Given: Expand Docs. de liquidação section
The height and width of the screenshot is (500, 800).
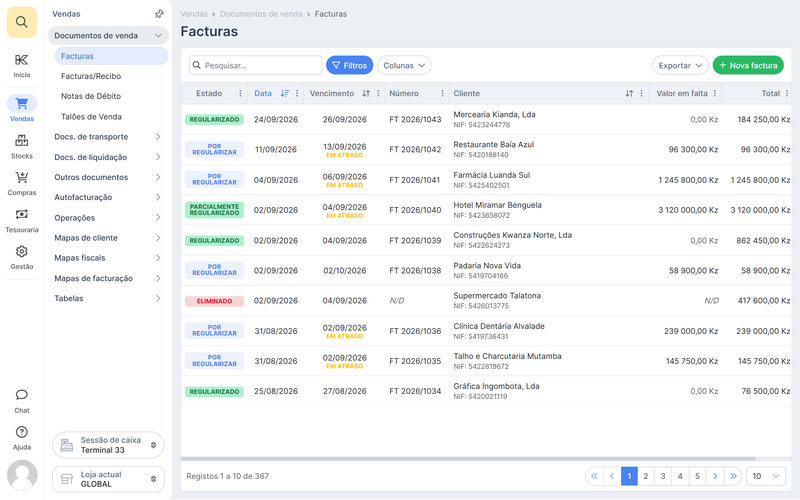Looking at the screenshot, I should tap(108, 157).
